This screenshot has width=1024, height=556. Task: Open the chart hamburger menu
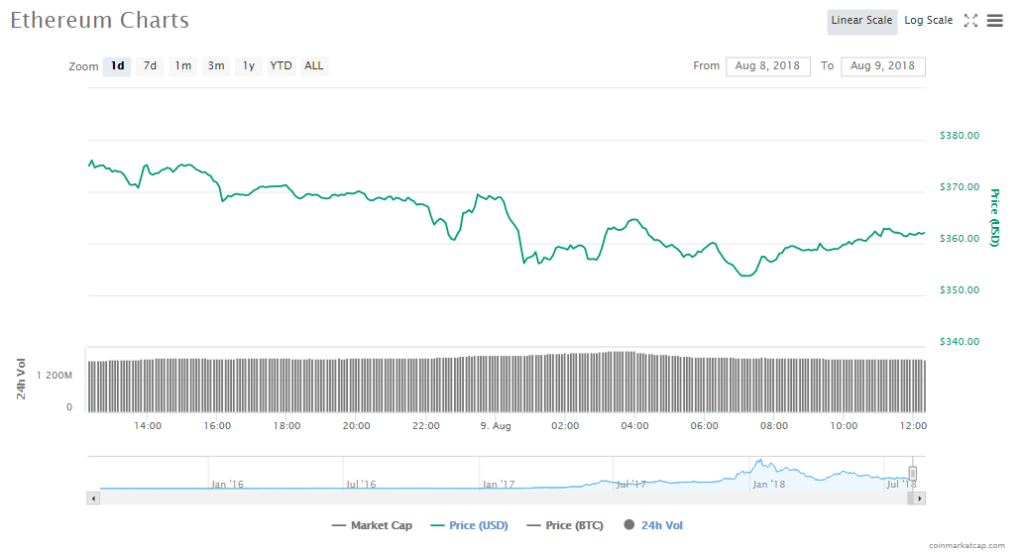(x=995, y=20)
